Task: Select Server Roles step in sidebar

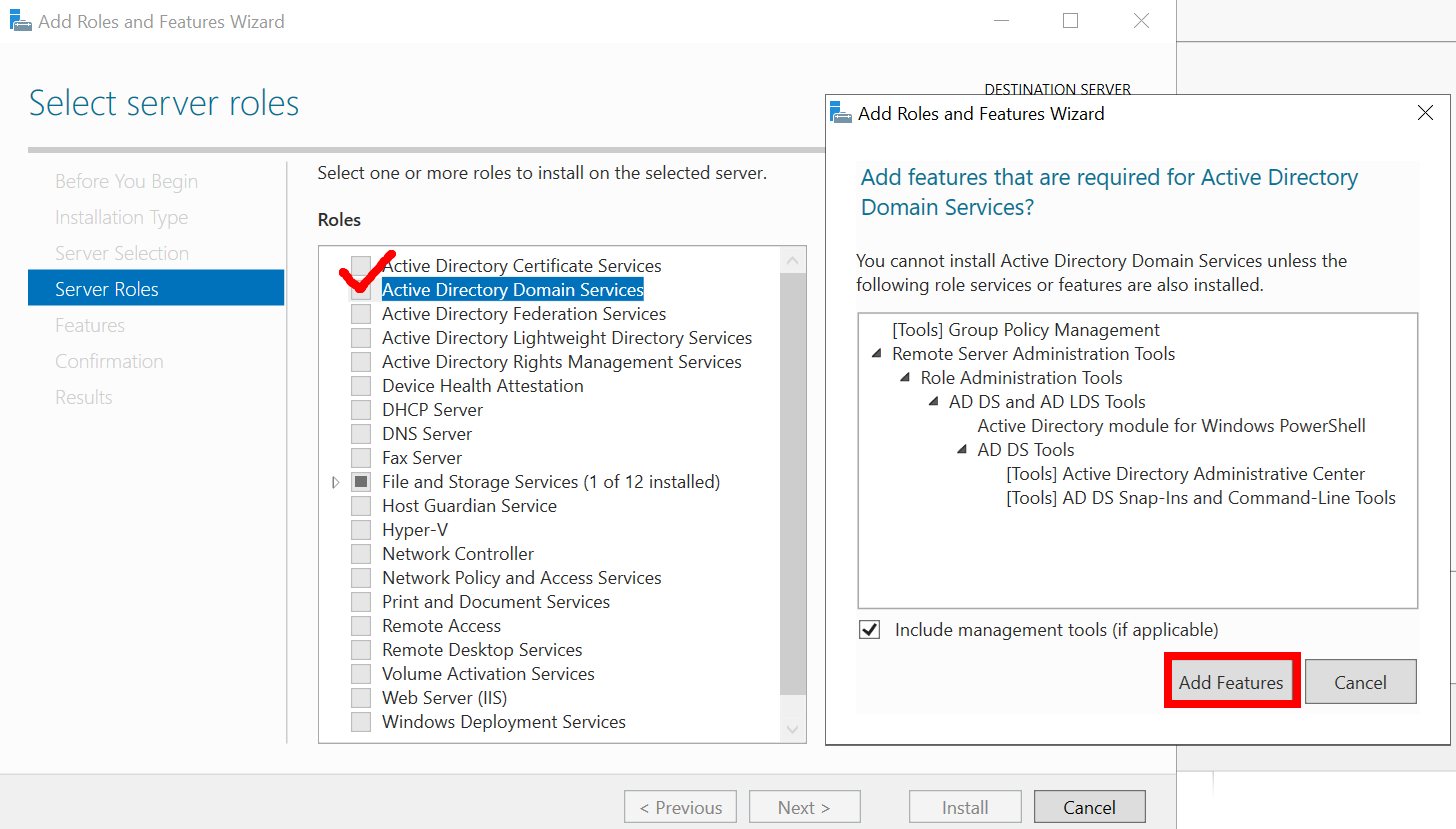Action: coord(156,289)
